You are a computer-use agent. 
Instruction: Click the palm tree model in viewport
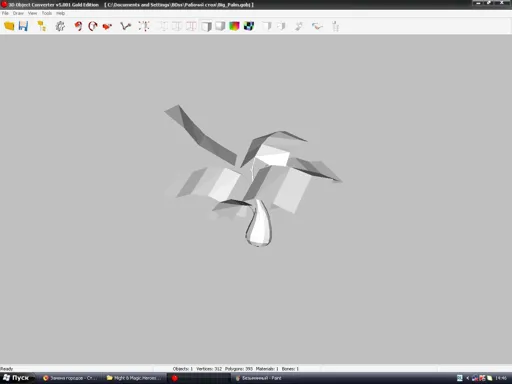(252, 176)
